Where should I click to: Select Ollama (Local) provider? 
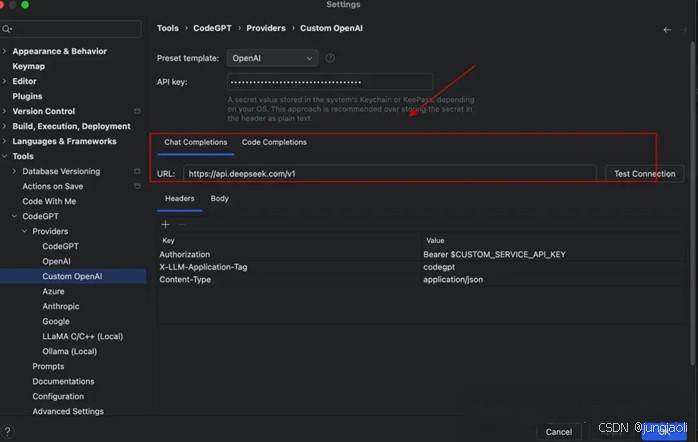pyautogui.click(x=69, y=352)
